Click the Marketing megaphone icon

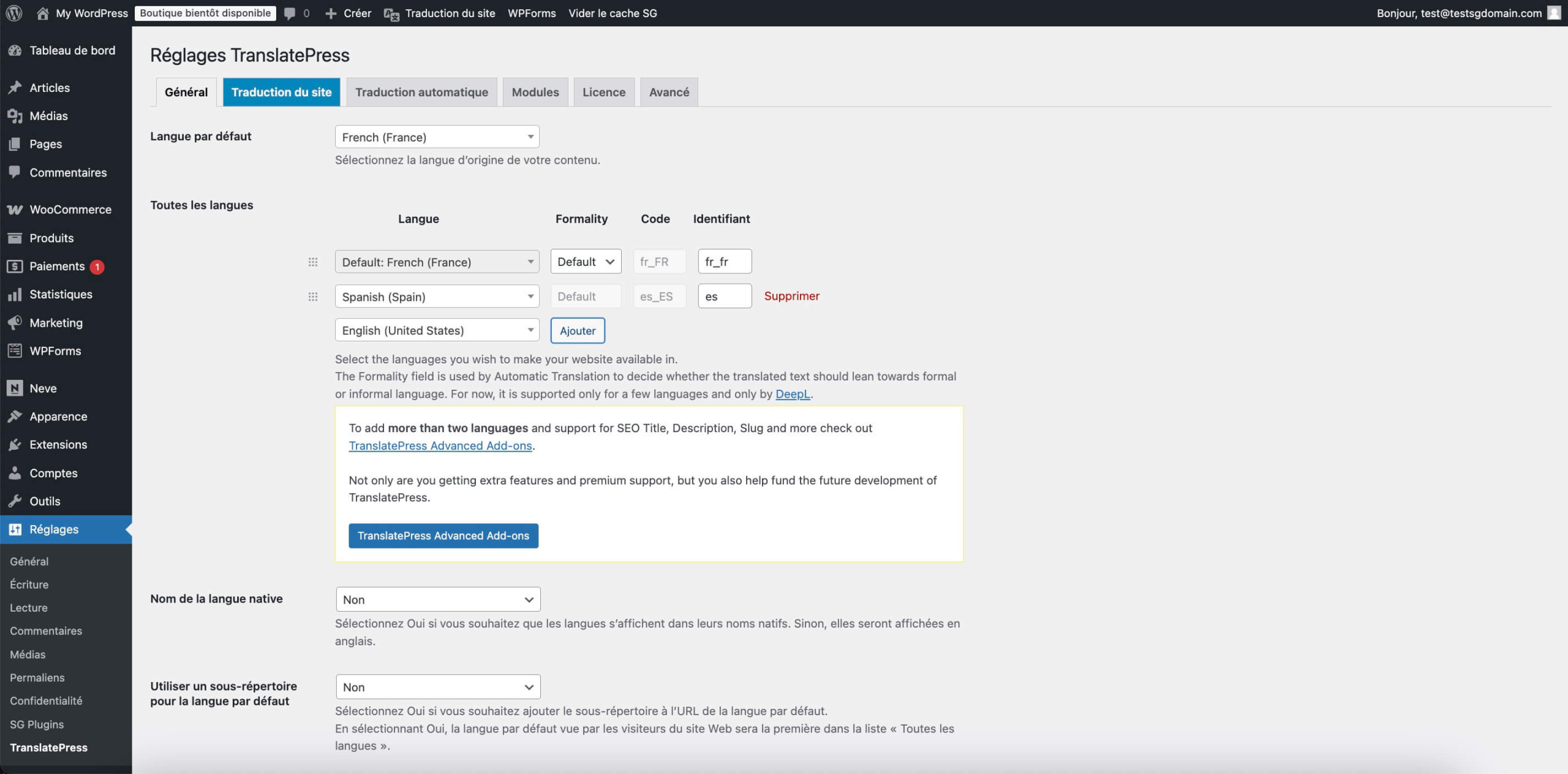(15, 322)
